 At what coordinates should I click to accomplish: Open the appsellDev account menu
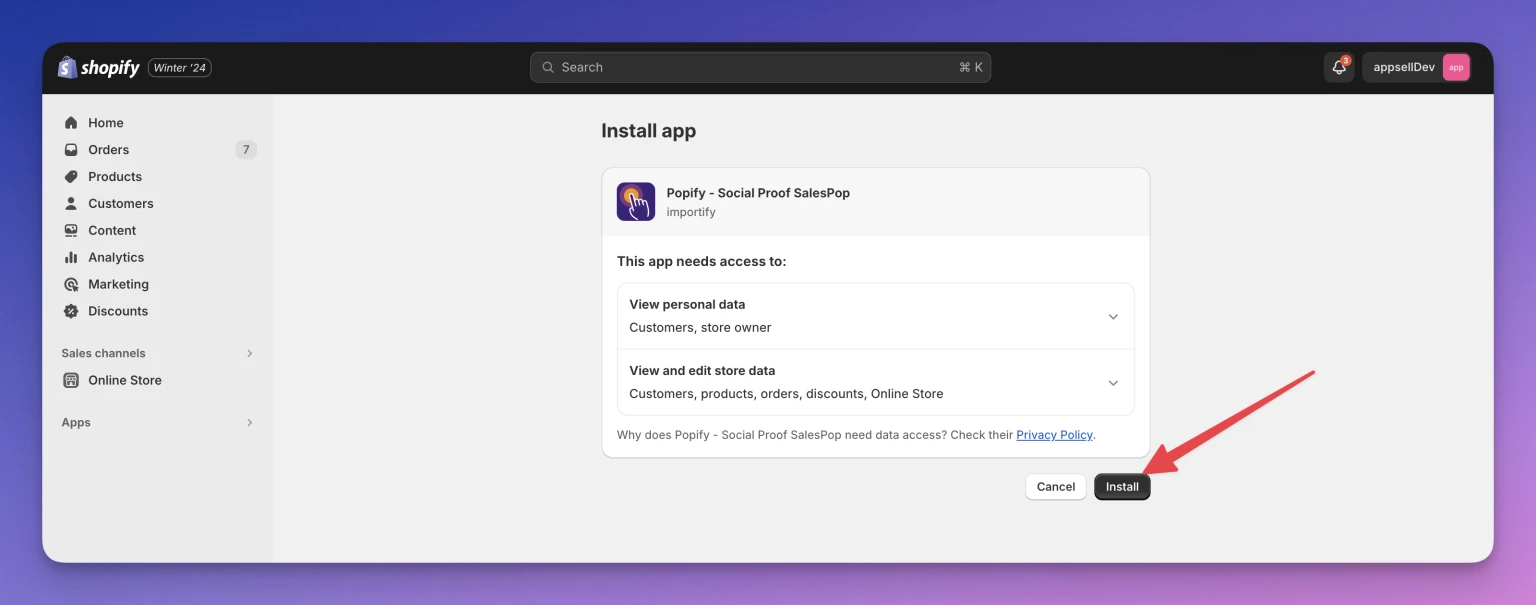click(1417, 67)
